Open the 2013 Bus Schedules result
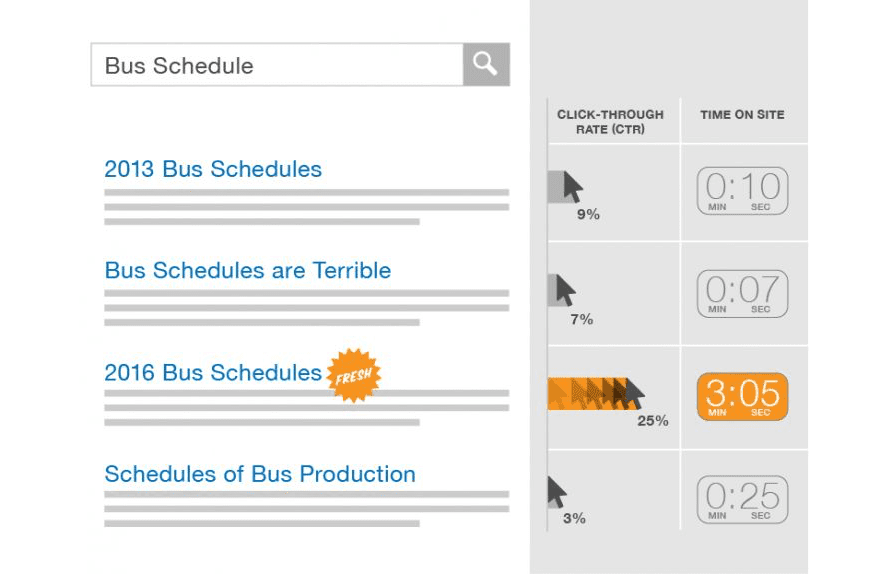880x574 pixels. [213, 169]
